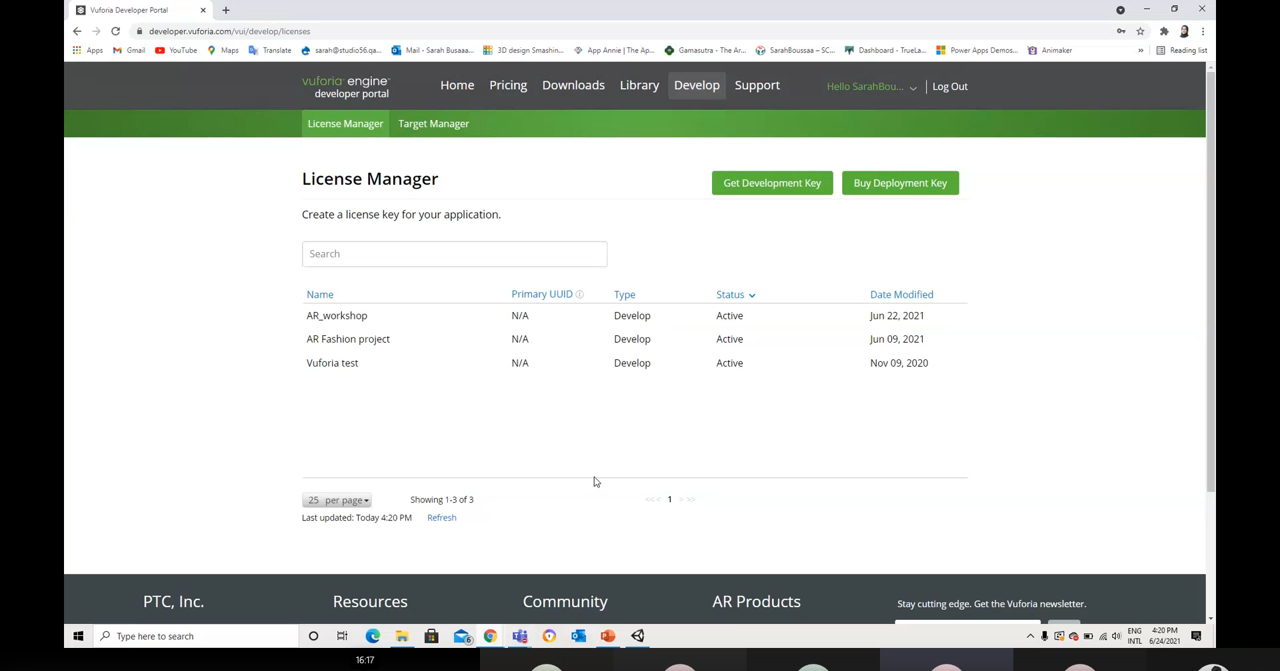Open PowerPoint from the taskbar
This screenshot has height=671, width=1280.
[608, 636]
